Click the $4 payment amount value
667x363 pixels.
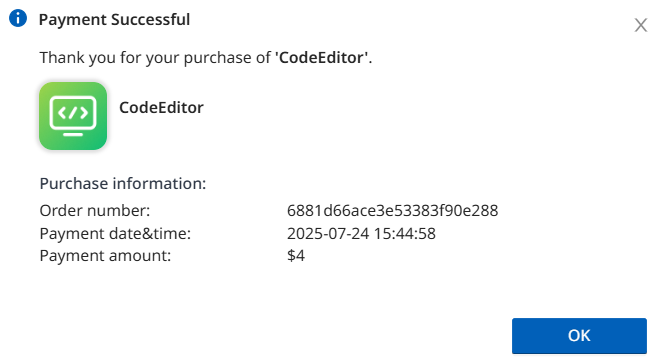click(296, 256)
